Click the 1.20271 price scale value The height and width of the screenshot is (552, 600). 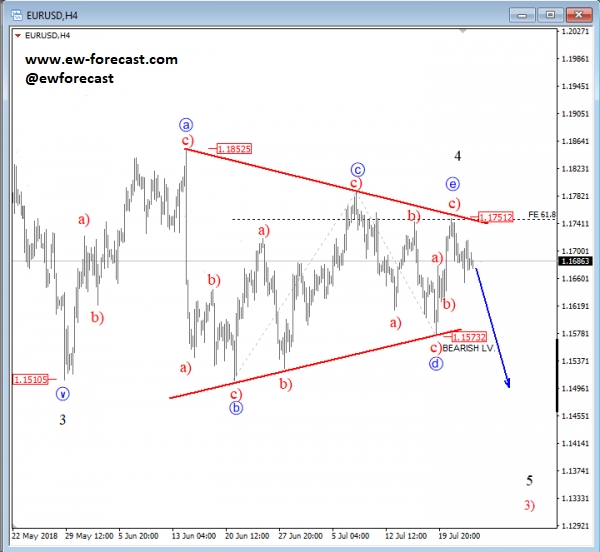pos(575,31)
